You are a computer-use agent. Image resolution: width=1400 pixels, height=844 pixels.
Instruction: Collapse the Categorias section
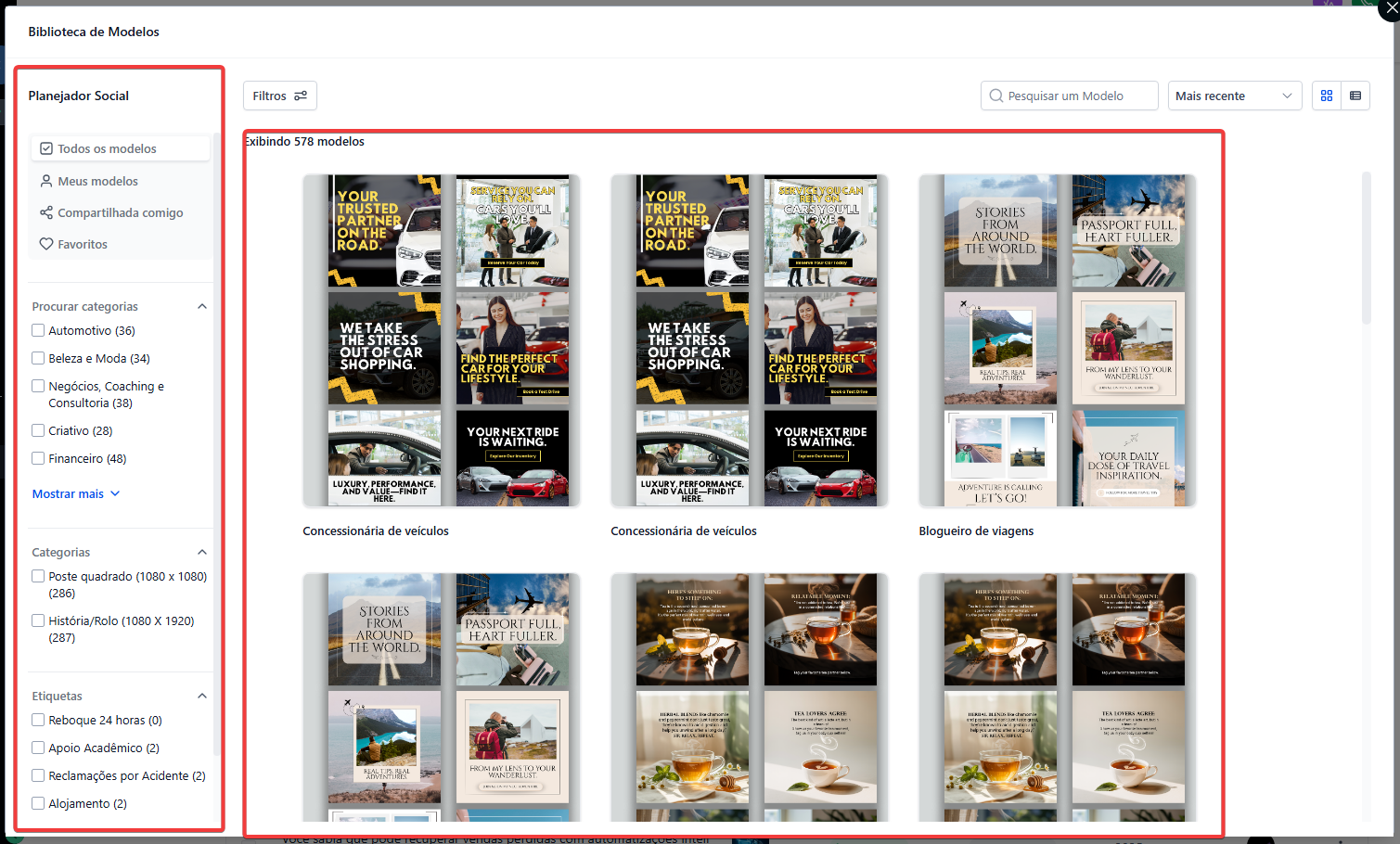click(x=202, y=552)
